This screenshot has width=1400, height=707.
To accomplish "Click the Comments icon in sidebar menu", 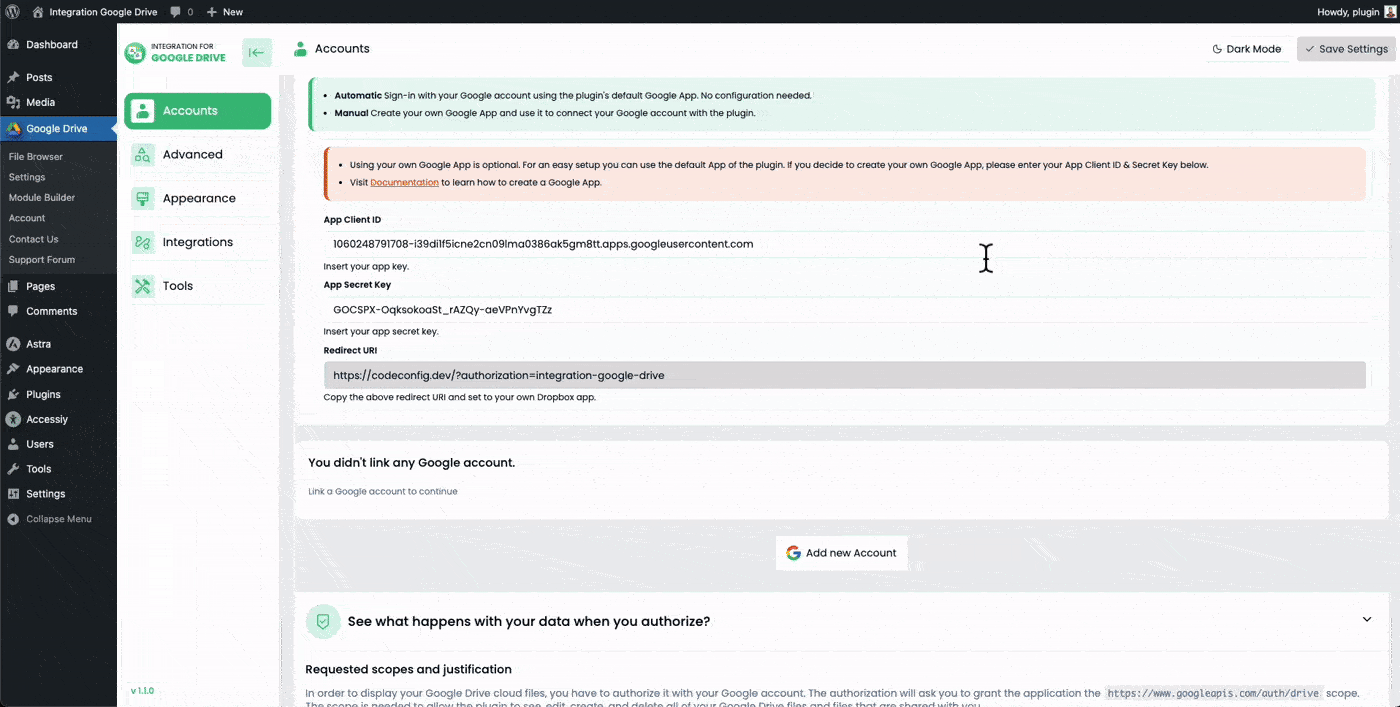I will point(13,311).
